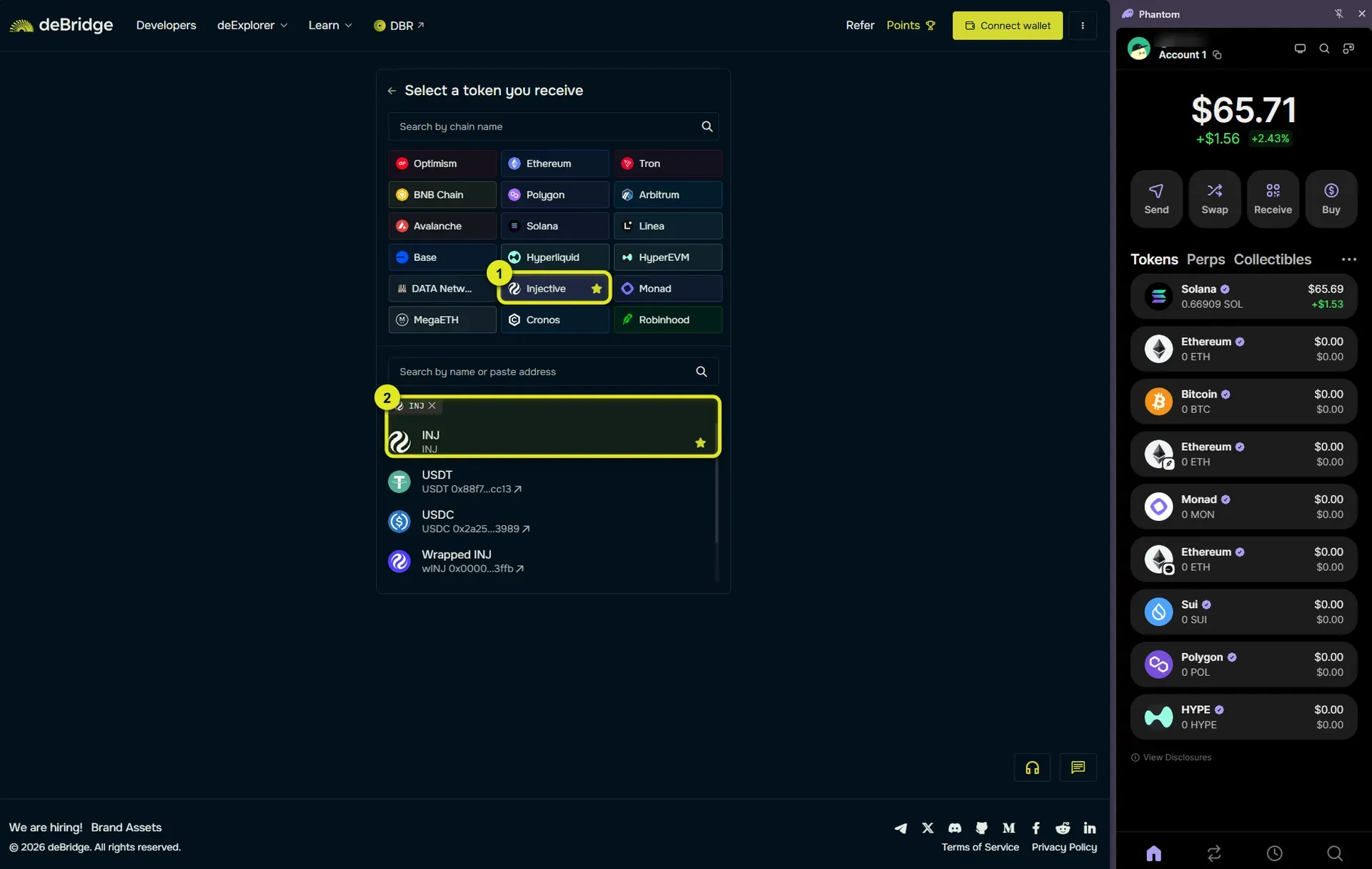Open the X (Twitter) footer icon

928,828
